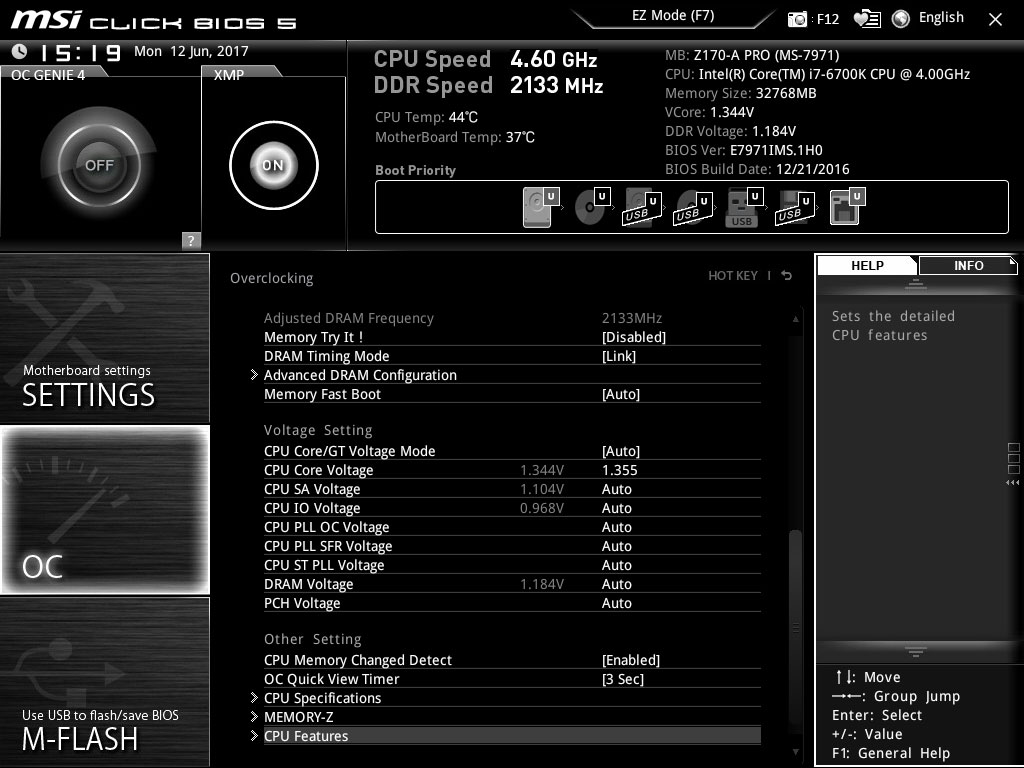Click the Boot Priority label
This screenshot has height=768, width=1024.
point(415,170)
